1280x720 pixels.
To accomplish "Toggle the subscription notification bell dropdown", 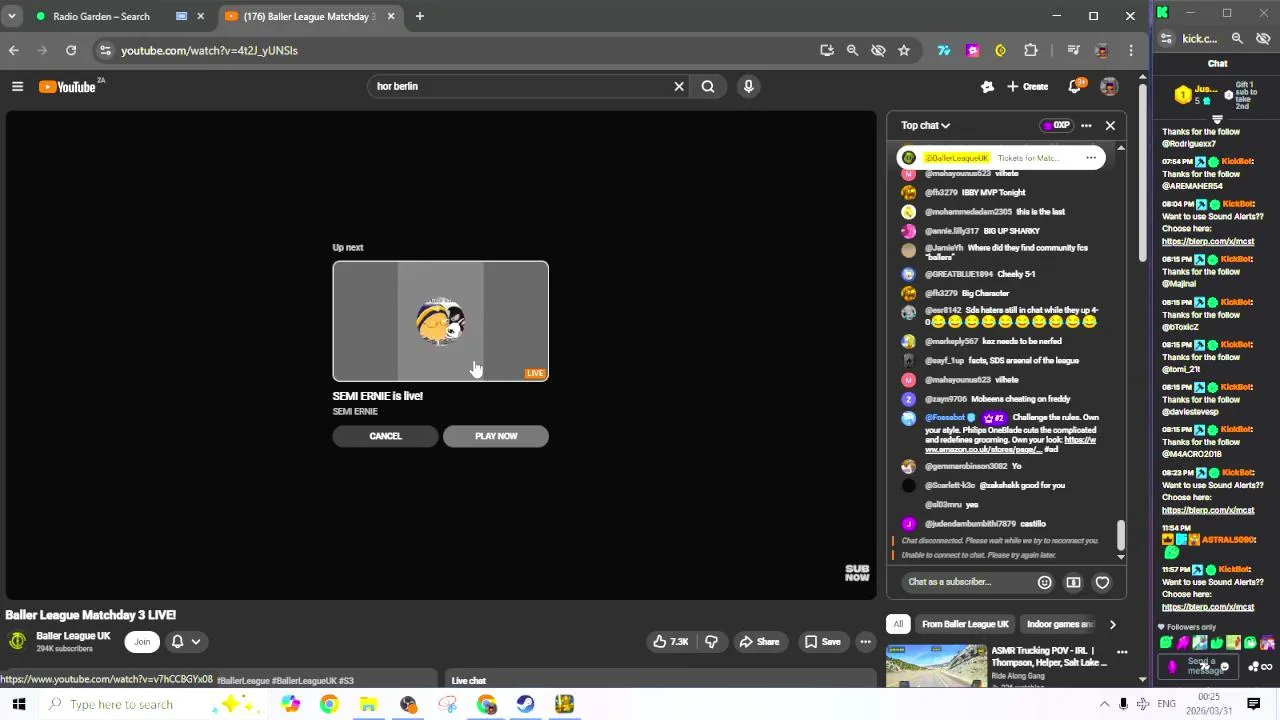I will 186,642.
